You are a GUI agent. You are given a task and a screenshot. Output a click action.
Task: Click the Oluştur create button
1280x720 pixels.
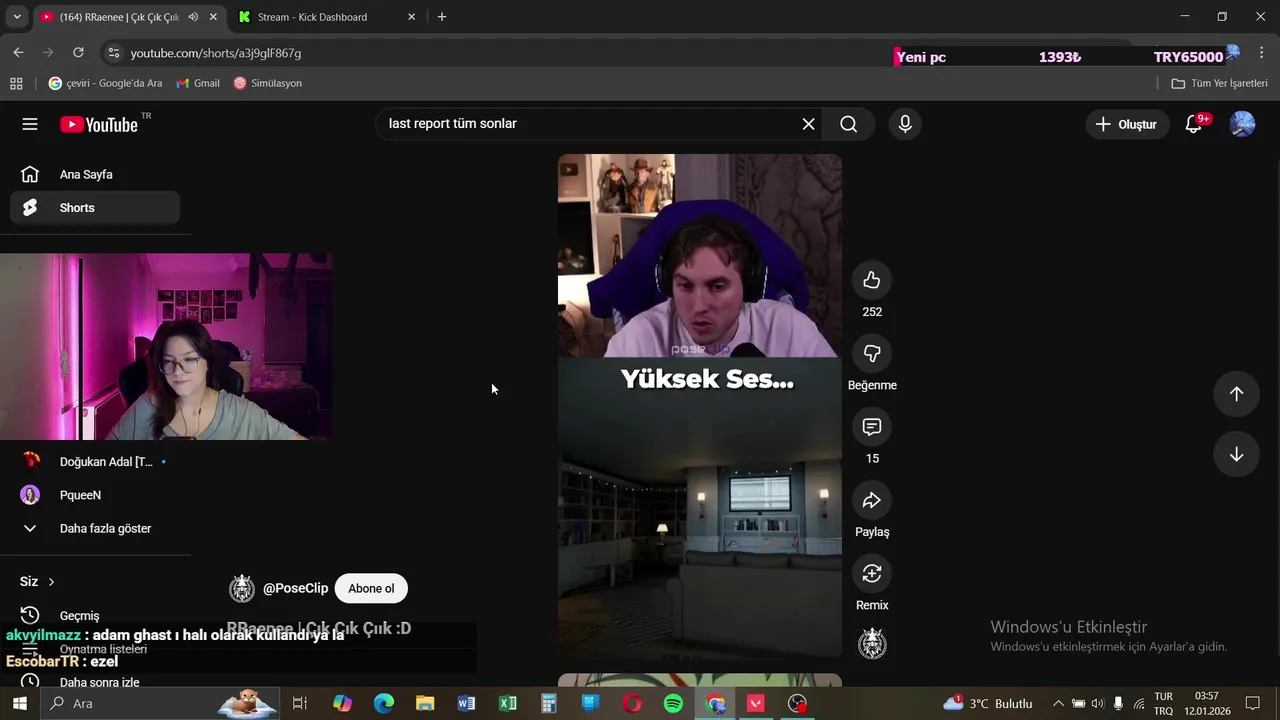pyautogui.click(x=1127, y=124)
